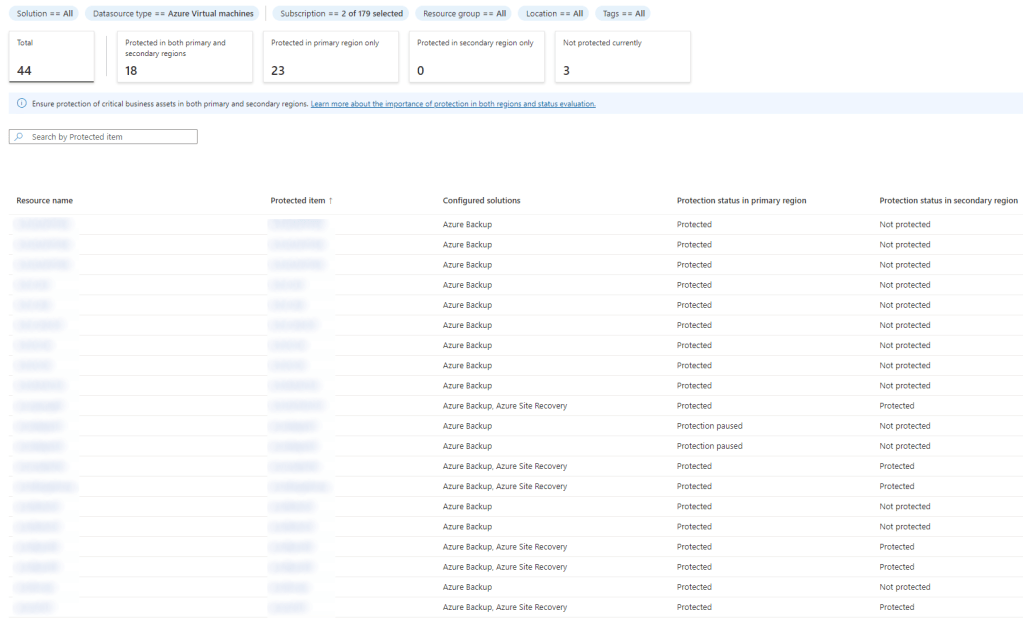This screenshot has width=1023, height=620.
Task: Open the Learn more about protection link
Action: 452,104
